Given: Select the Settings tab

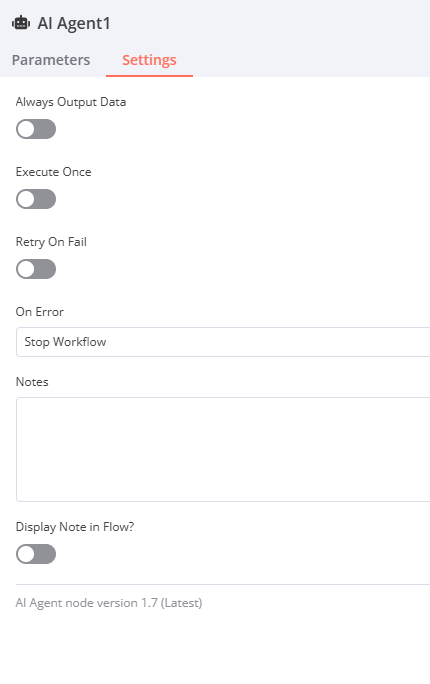Looking at the screenshot, I should click(149, 60).
